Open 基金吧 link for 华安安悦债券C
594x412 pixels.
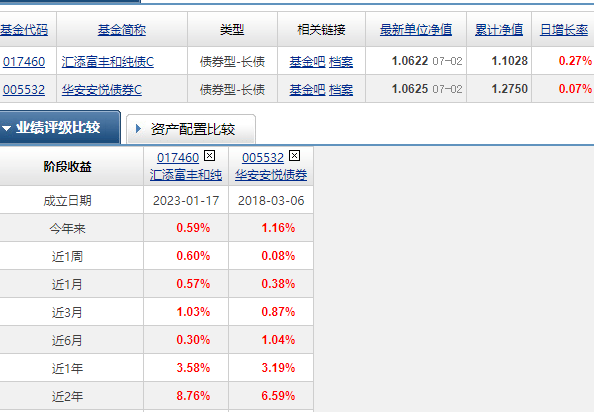coord(307,89)
